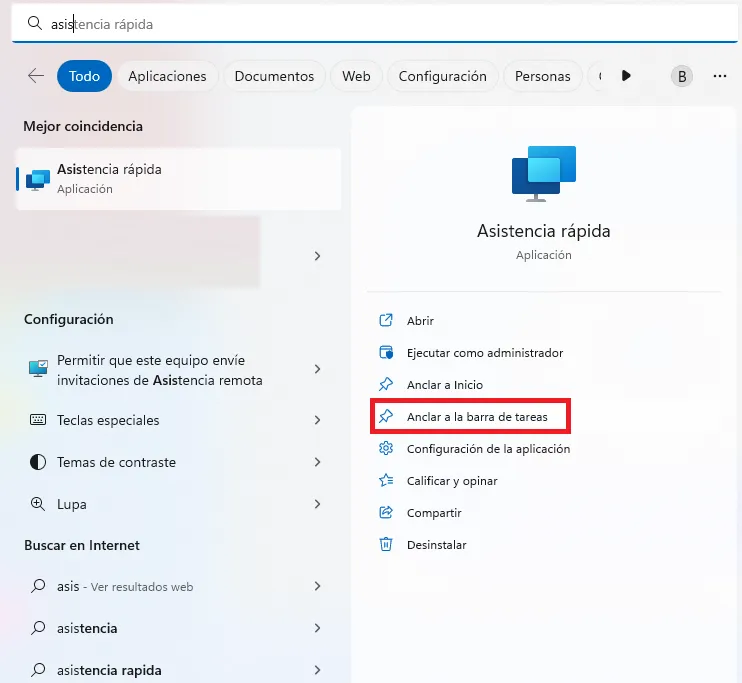Choose Anclar a la barra de tareas
This screenshot has width=742, height=683.
(476, 416)
